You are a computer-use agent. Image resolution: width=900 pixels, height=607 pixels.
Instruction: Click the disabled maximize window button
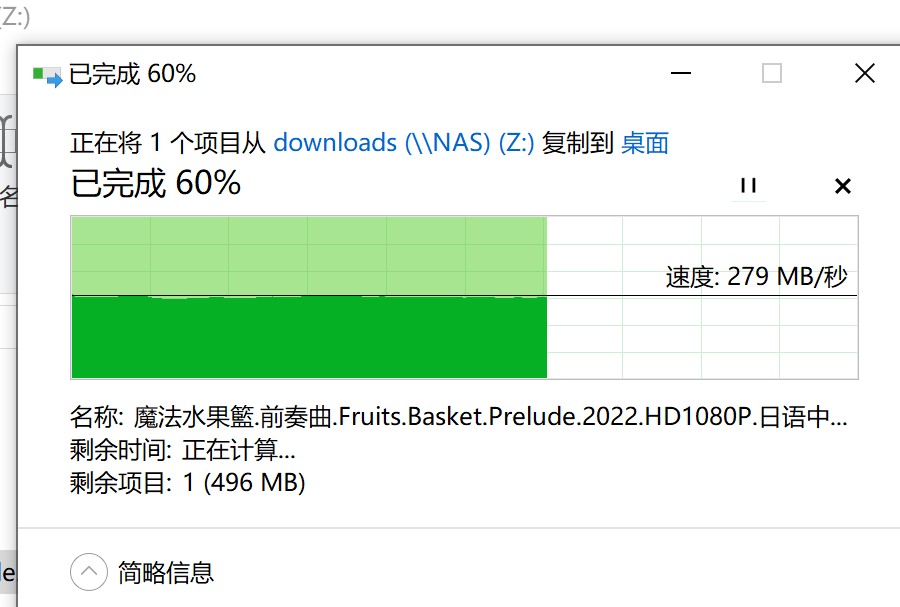click(x=771, y=73)
